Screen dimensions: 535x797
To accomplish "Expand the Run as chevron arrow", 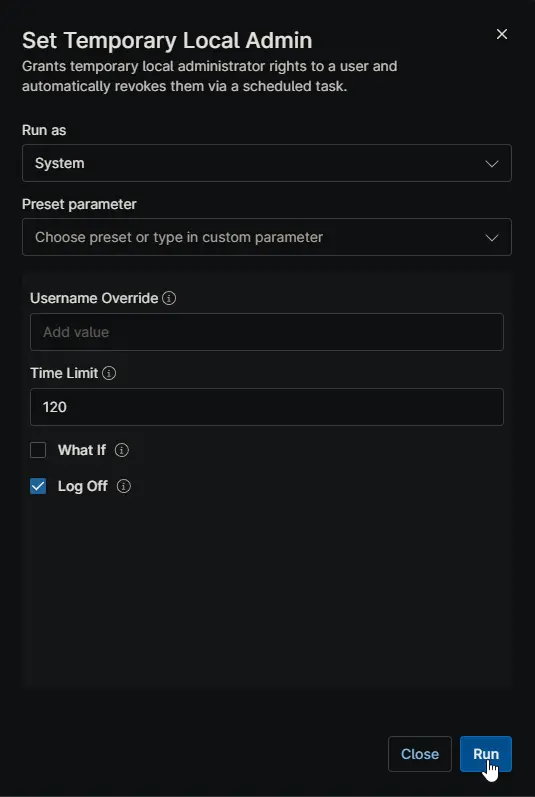I will pos(491,164).
